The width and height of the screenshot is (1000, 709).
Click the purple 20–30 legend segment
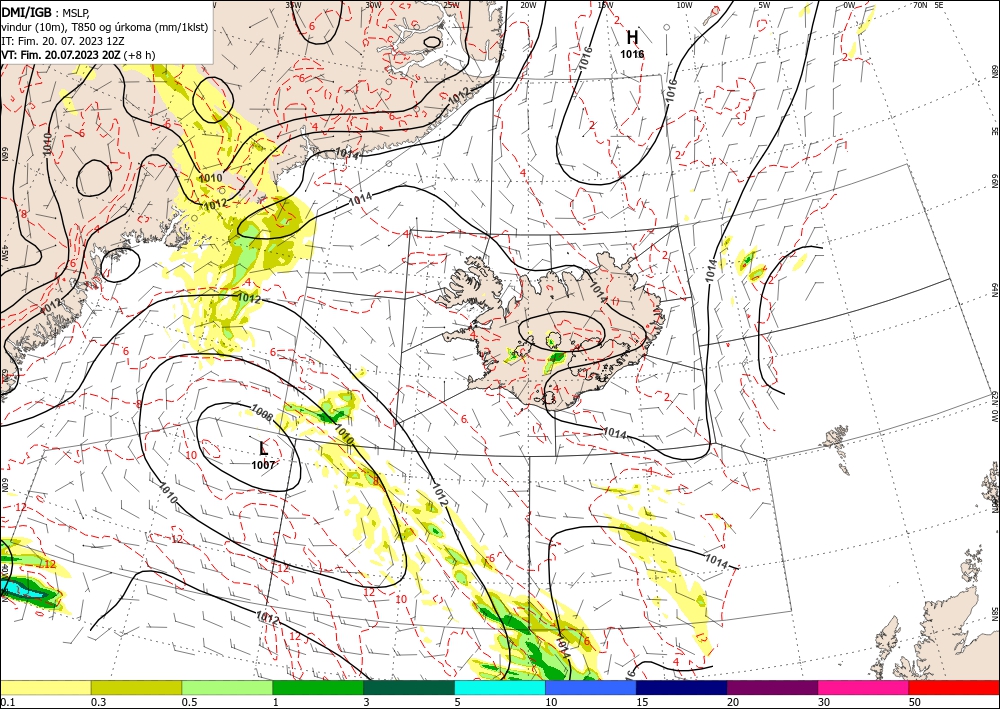(x=772, y=687)
